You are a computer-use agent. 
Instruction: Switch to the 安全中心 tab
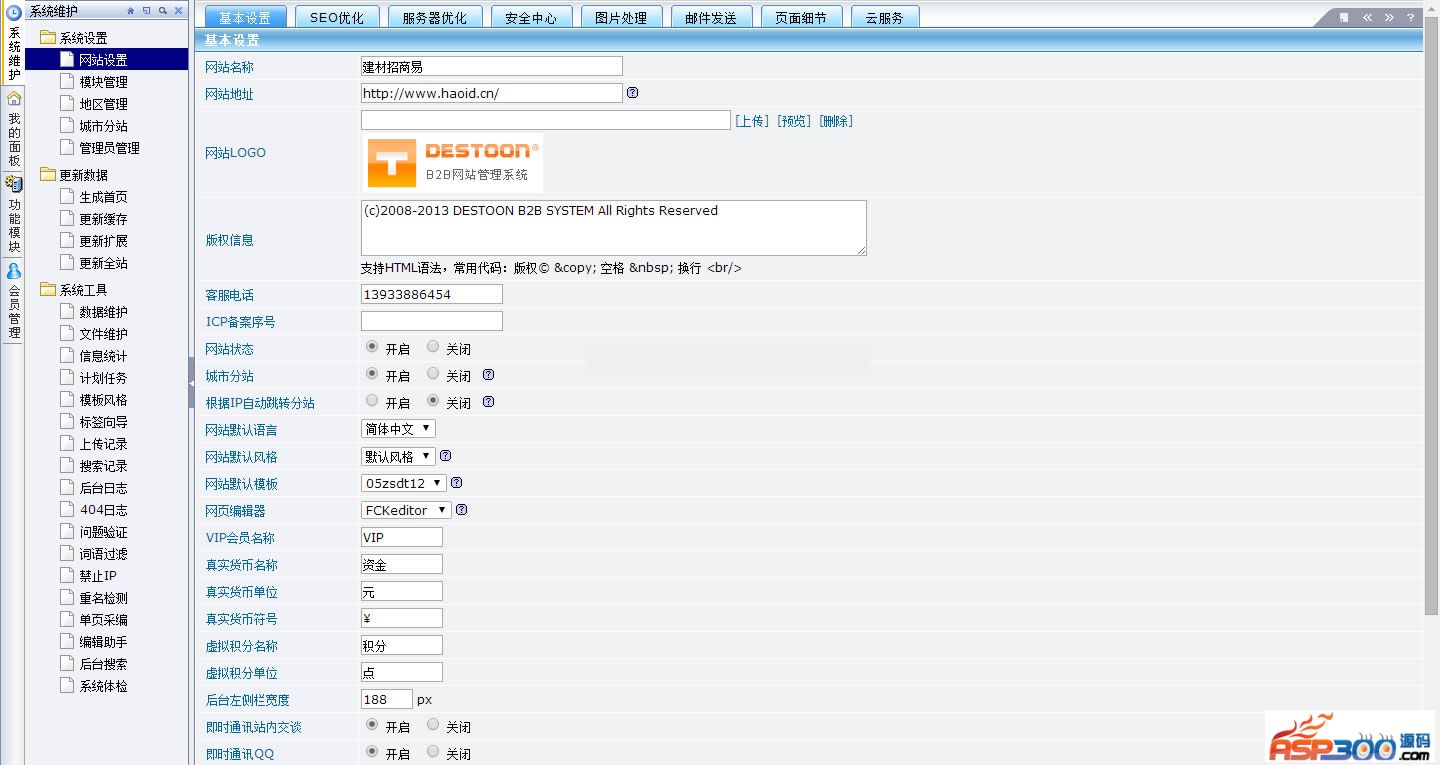(x=531, y=17)
